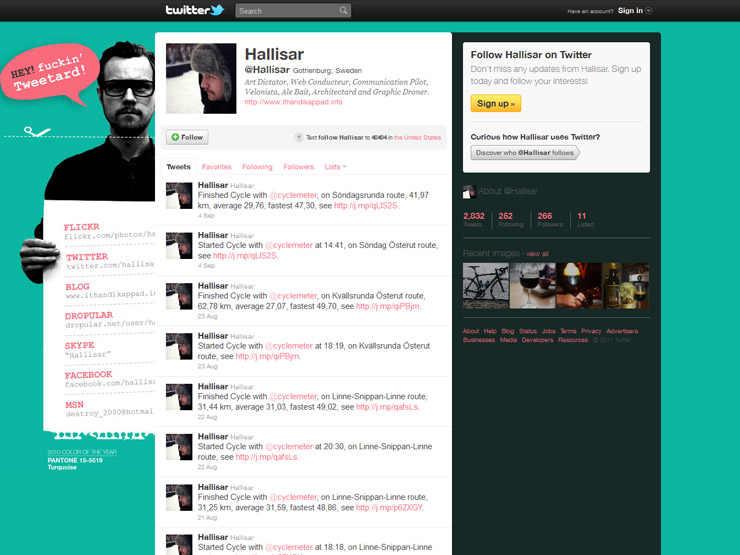
Task: Click the 262 Following count
Action: pyautogui.click(x=511, y=219)
